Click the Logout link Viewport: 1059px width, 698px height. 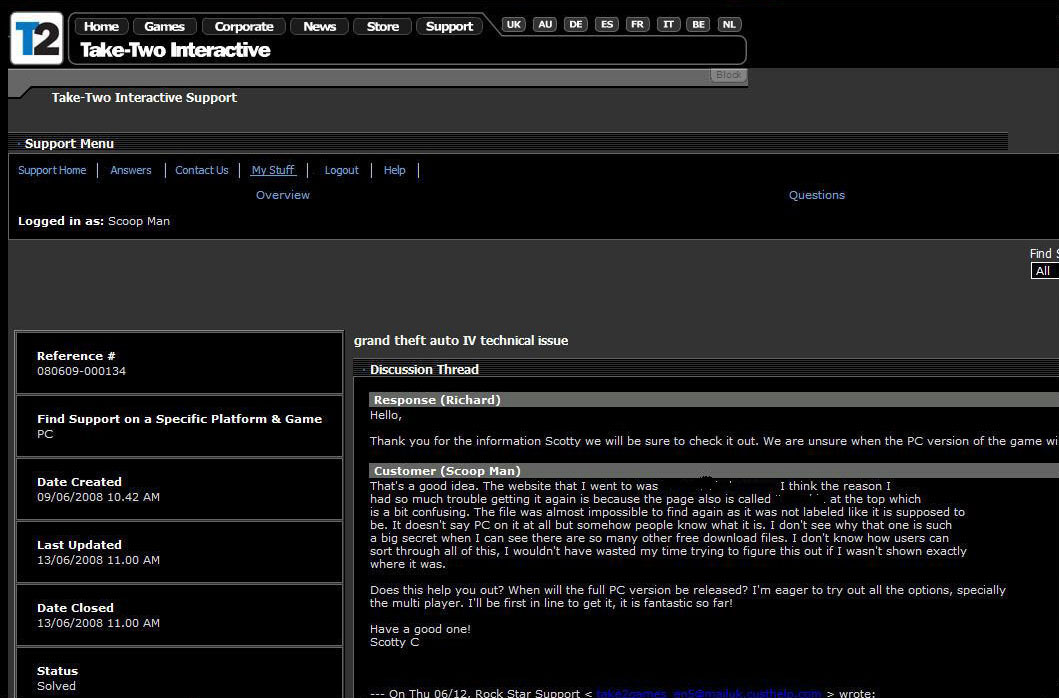341,170
